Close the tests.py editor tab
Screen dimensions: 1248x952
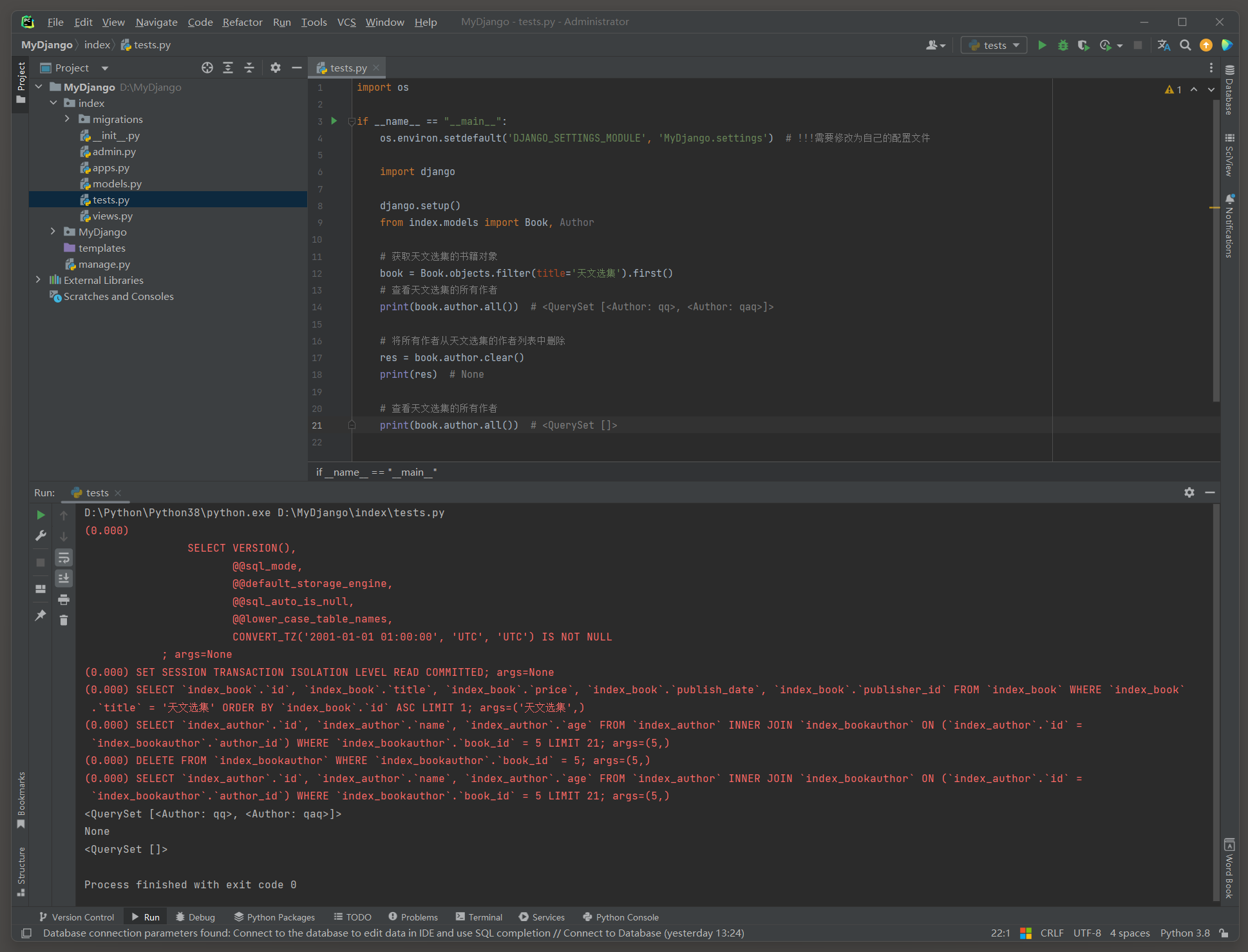(376, 68)
